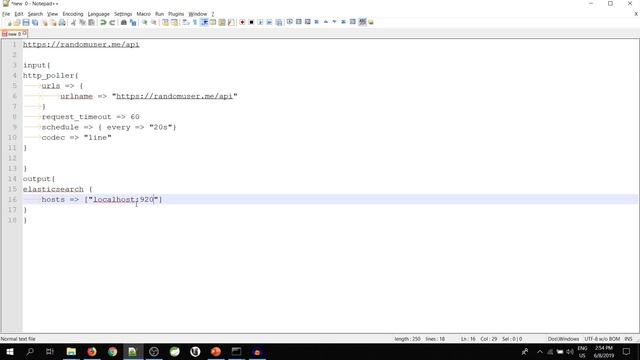Click 'request_timeout' text on line 8
This screenshot has height=360, width=640.
(x=76, y=117)
